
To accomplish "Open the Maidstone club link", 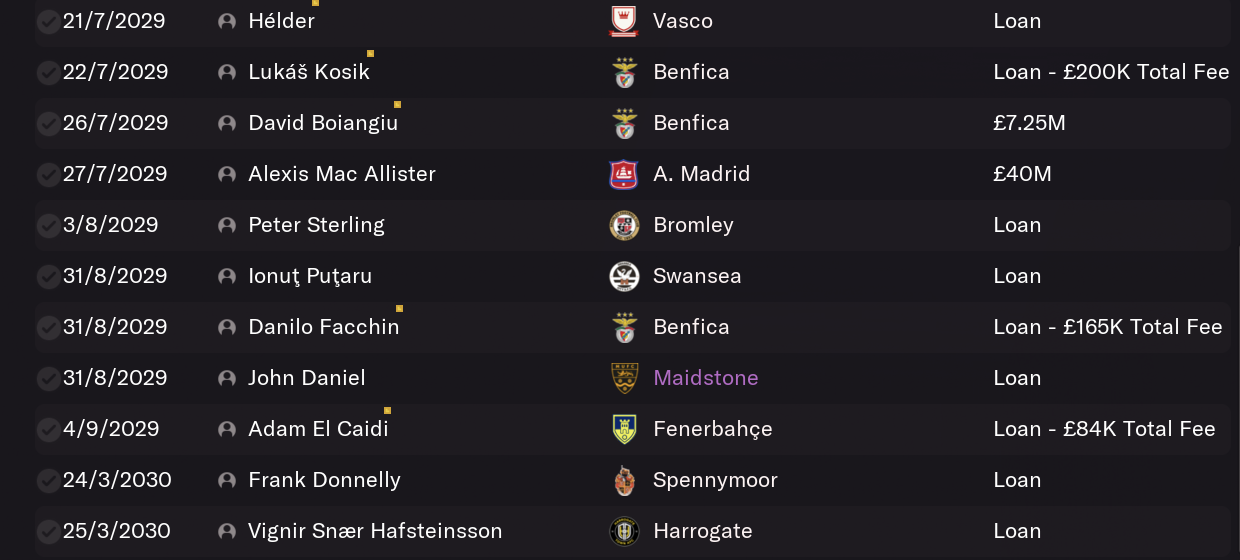I will (x=706, y=378).
